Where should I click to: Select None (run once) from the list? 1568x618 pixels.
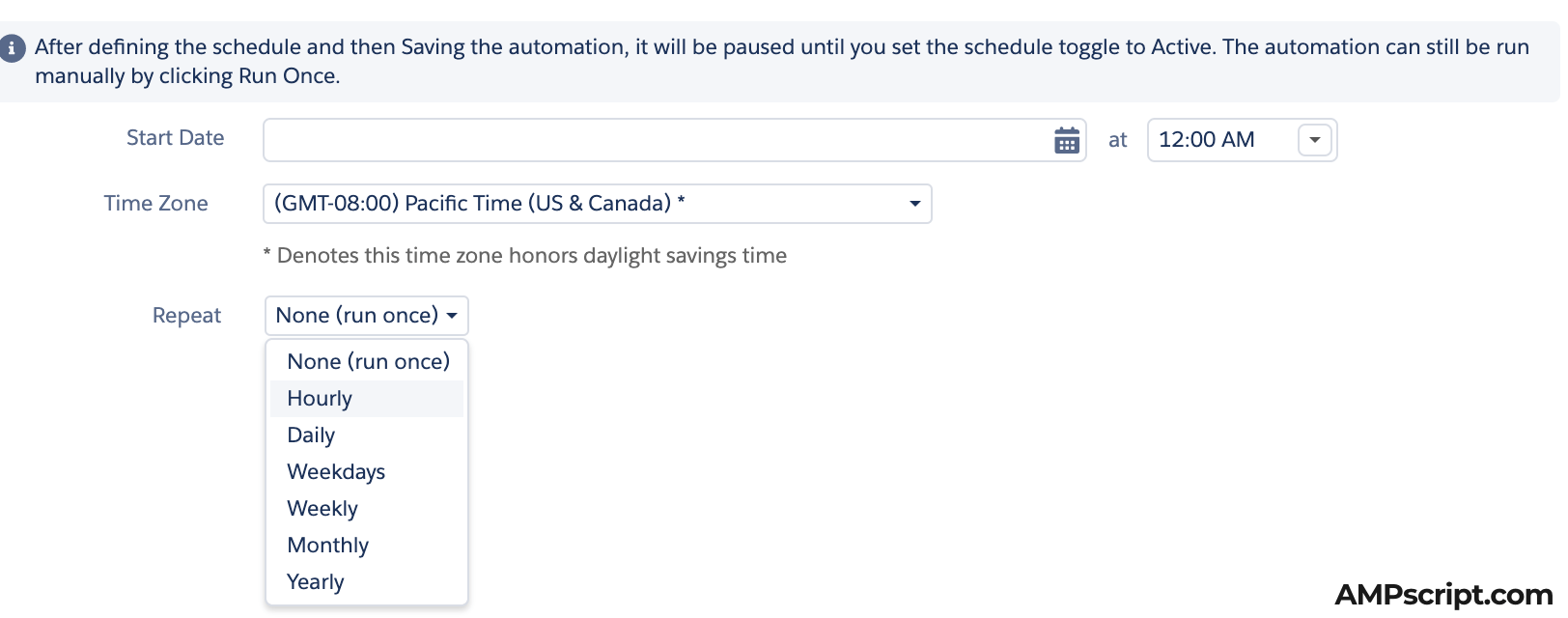368,361
